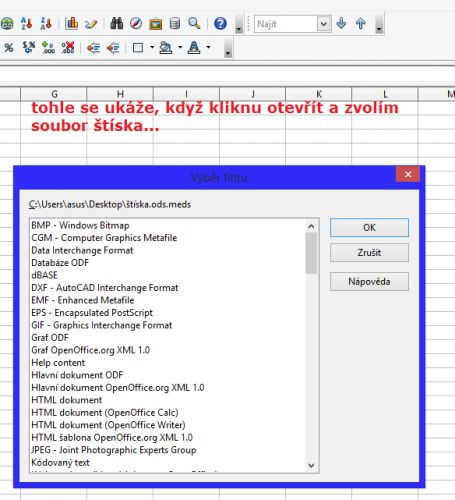
Task: Open background color dropdown arrow
Action: point(180,47)
